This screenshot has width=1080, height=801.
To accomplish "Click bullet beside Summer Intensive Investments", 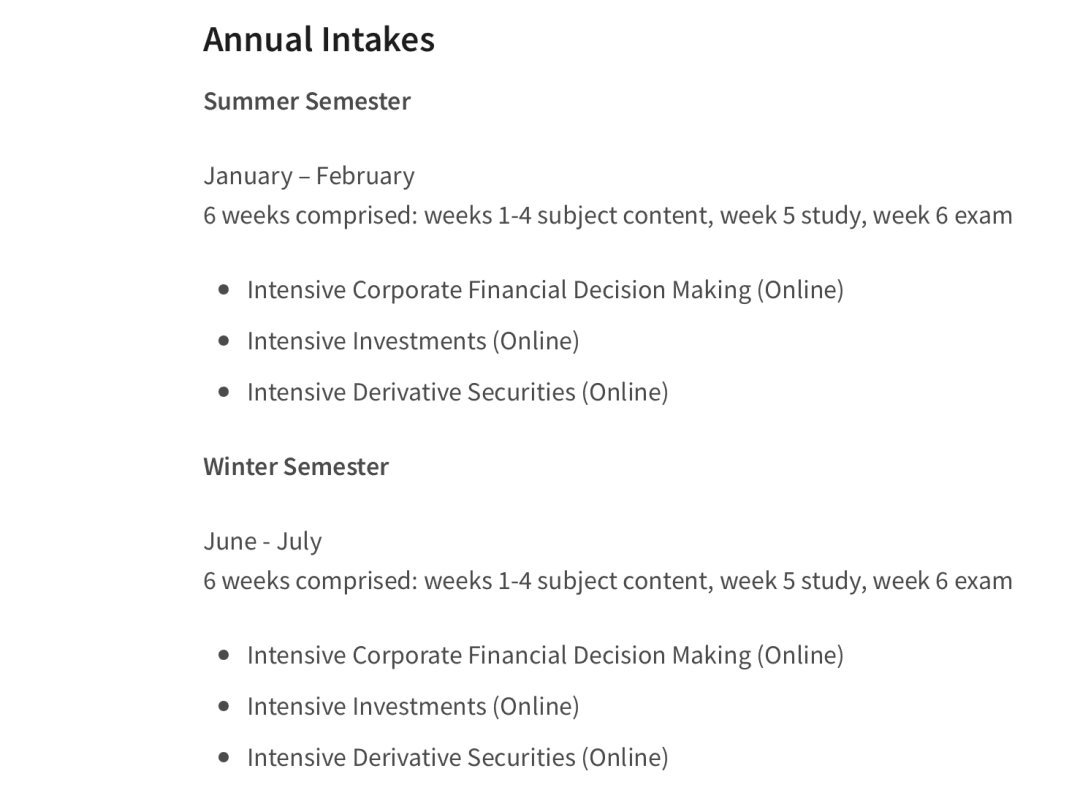I will 223,341.
